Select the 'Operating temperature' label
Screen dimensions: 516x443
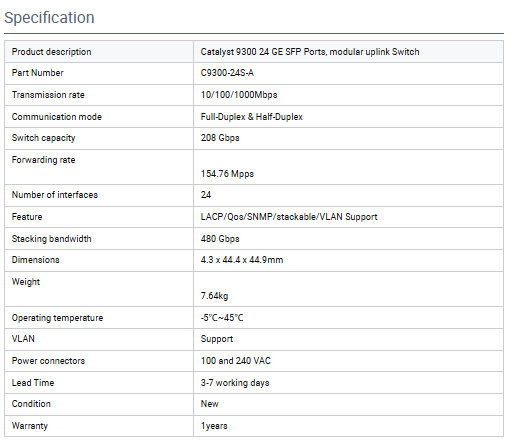pos(57,318)
